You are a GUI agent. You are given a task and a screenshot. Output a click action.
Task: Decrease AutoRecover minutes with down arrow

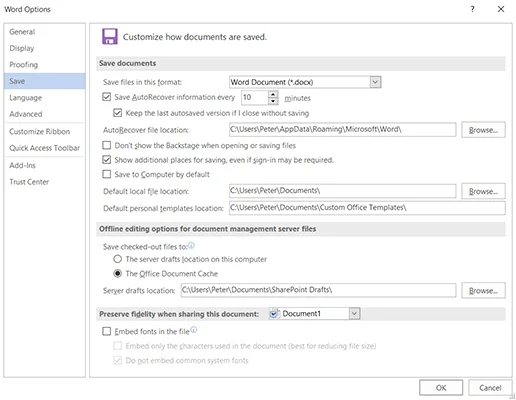coord(273,101)
